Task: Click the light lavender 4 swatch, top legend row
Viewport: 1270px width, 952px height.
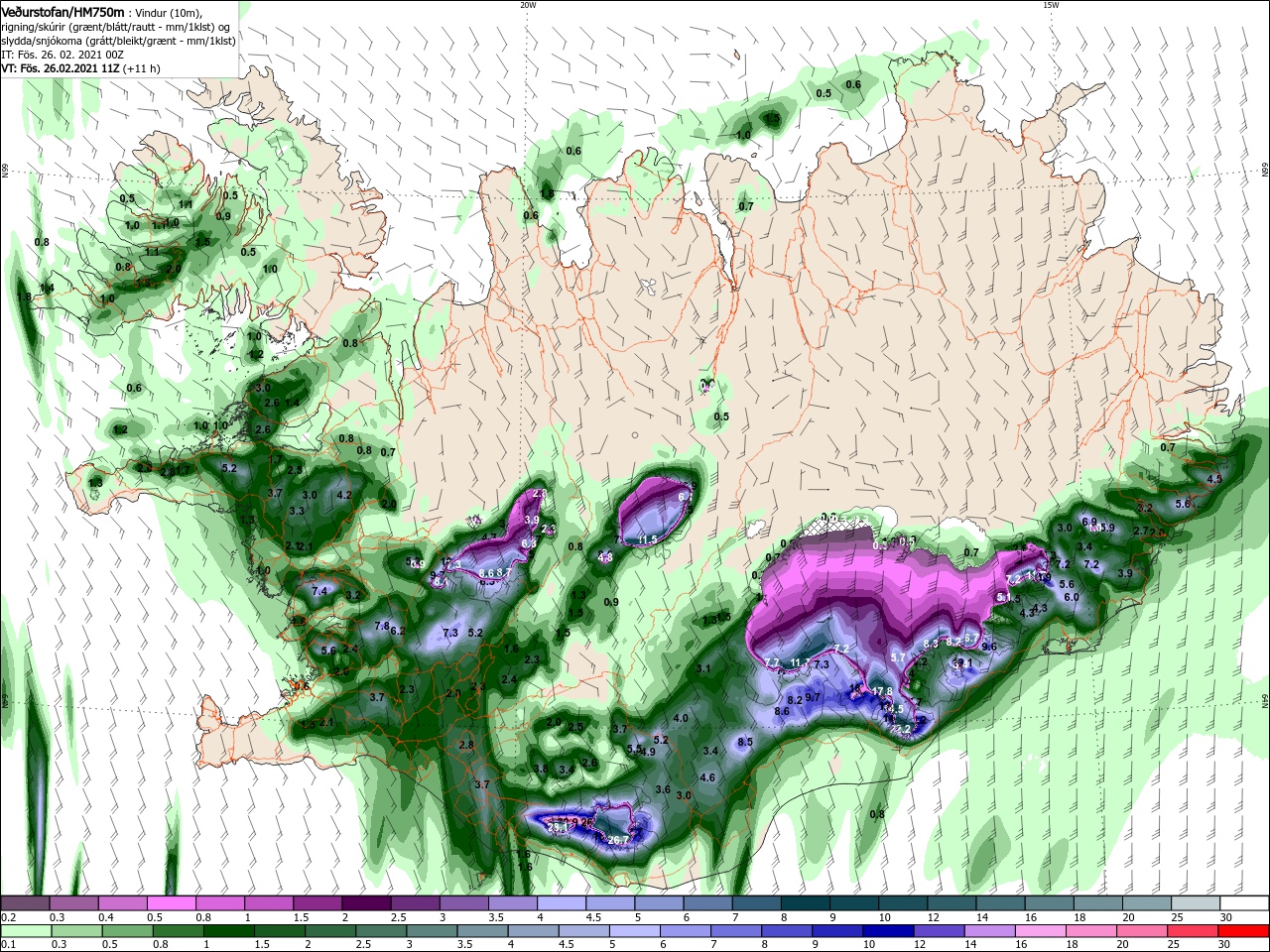Action: (x=562, y=902)
